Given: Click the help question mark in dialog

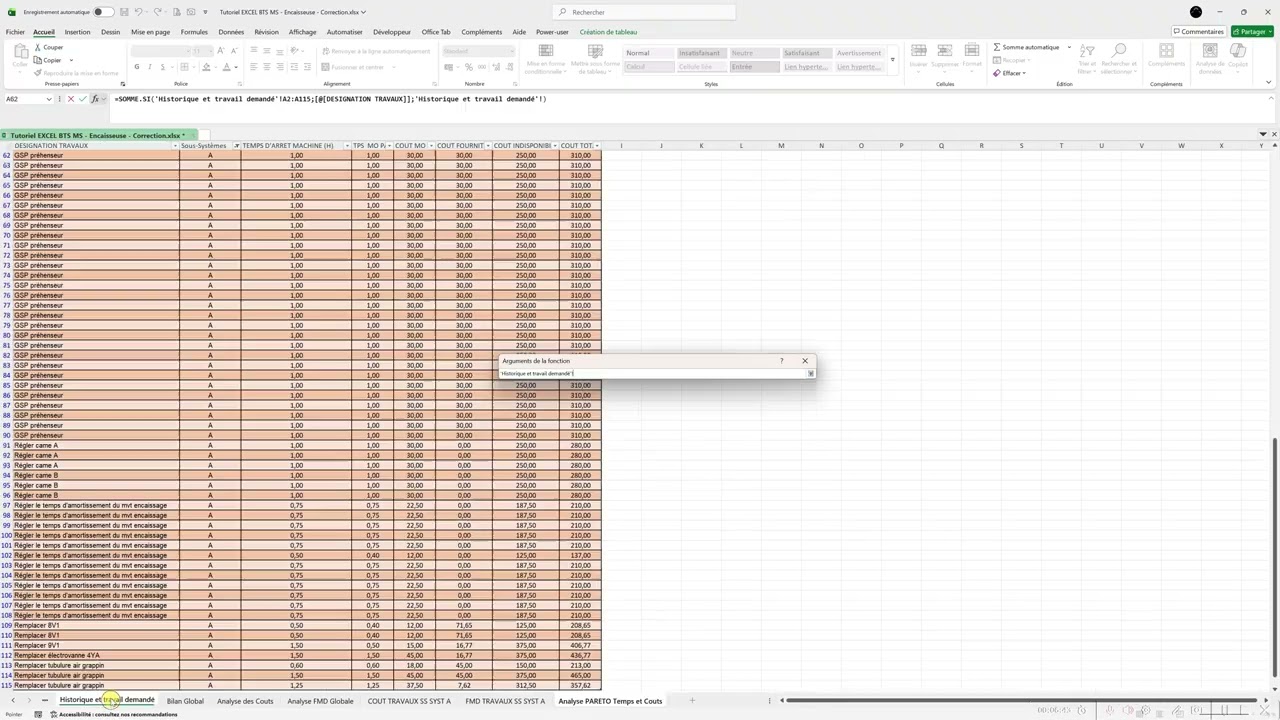Looking at the screenshot, I should (781, 361).
